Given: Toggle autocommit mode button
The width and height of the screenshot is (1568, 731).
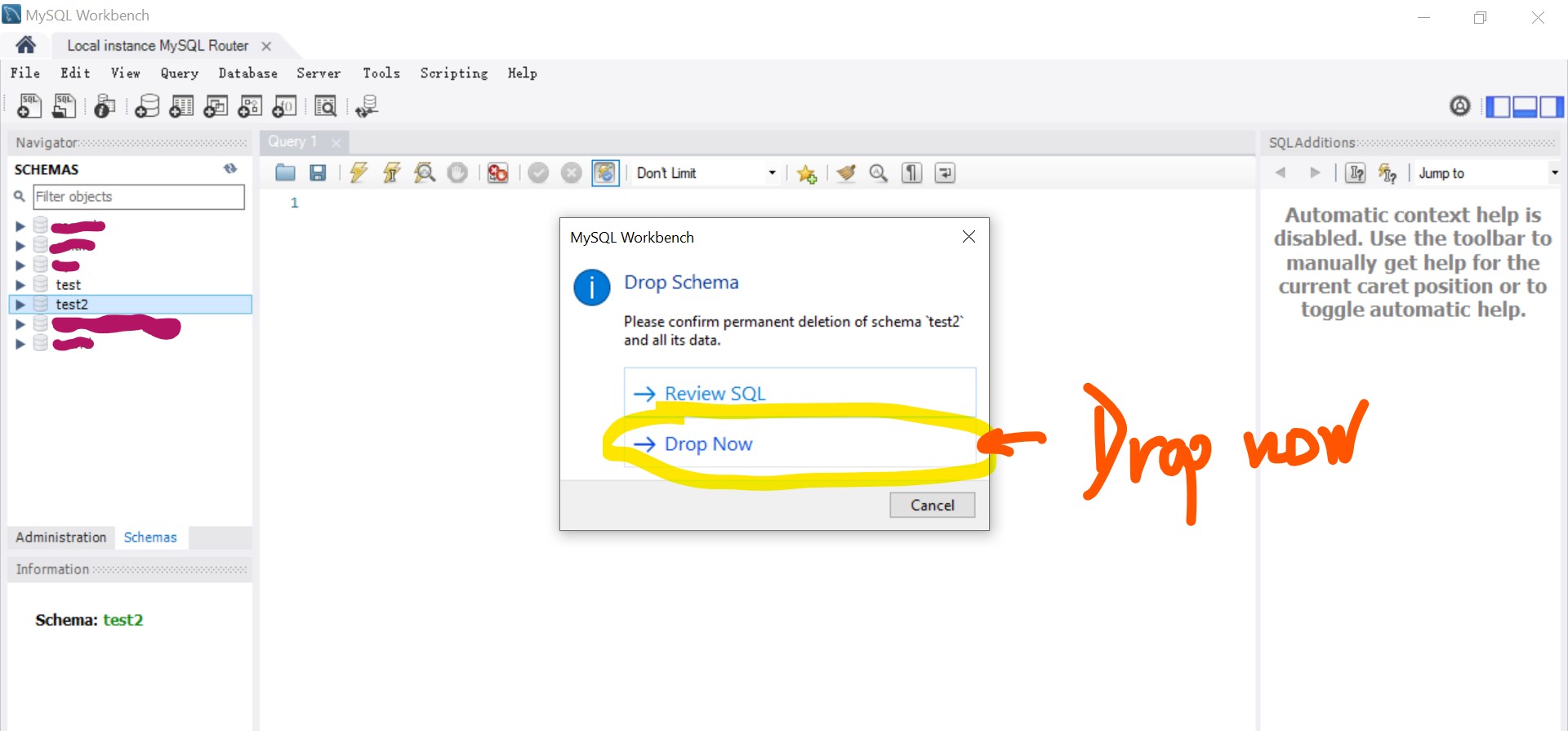Looking at the screenshot, I should point(605,172).
